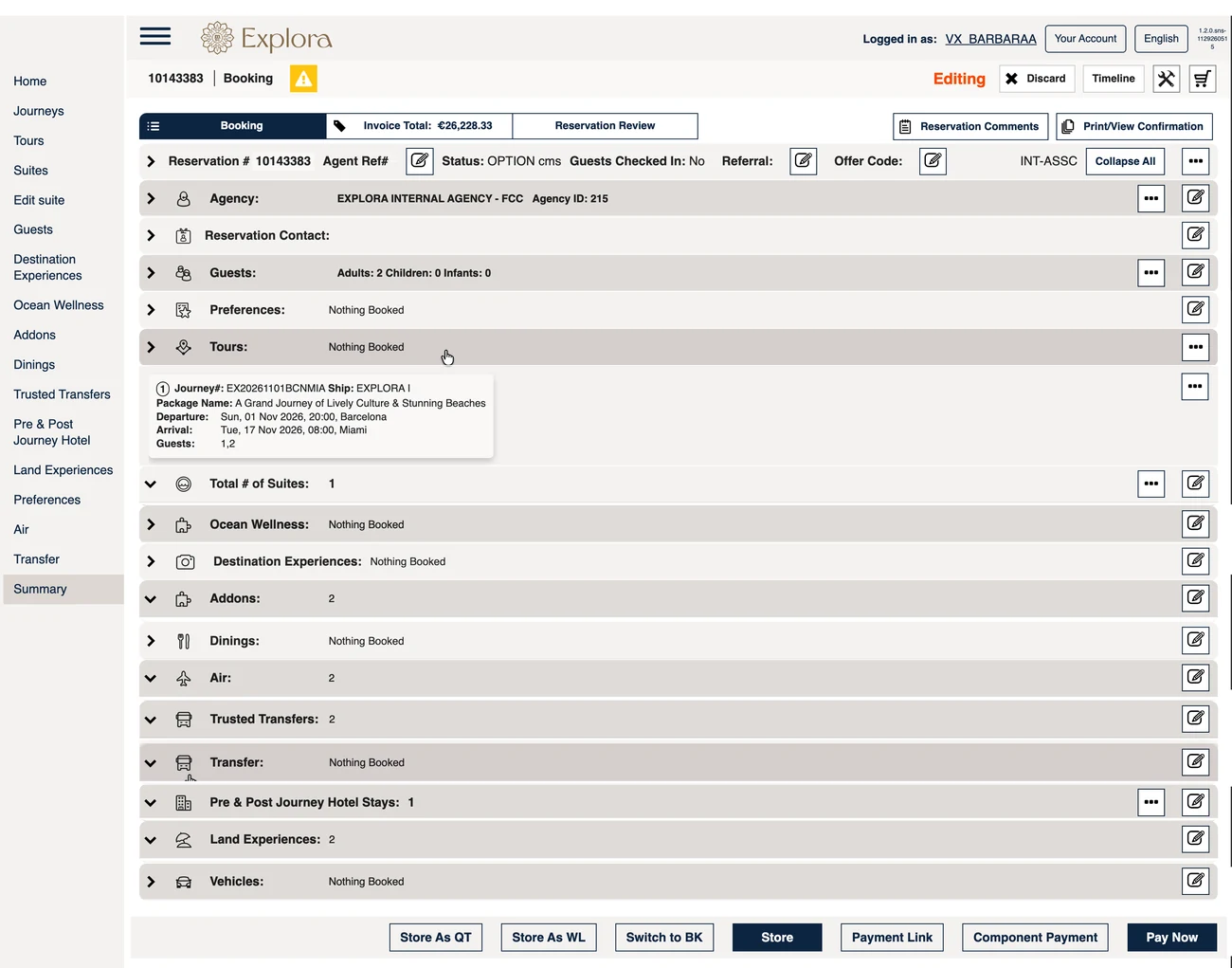The height and width of the screenshot is (968, 1232).
Task: Edit the Referral field
Action: point(804,161)
